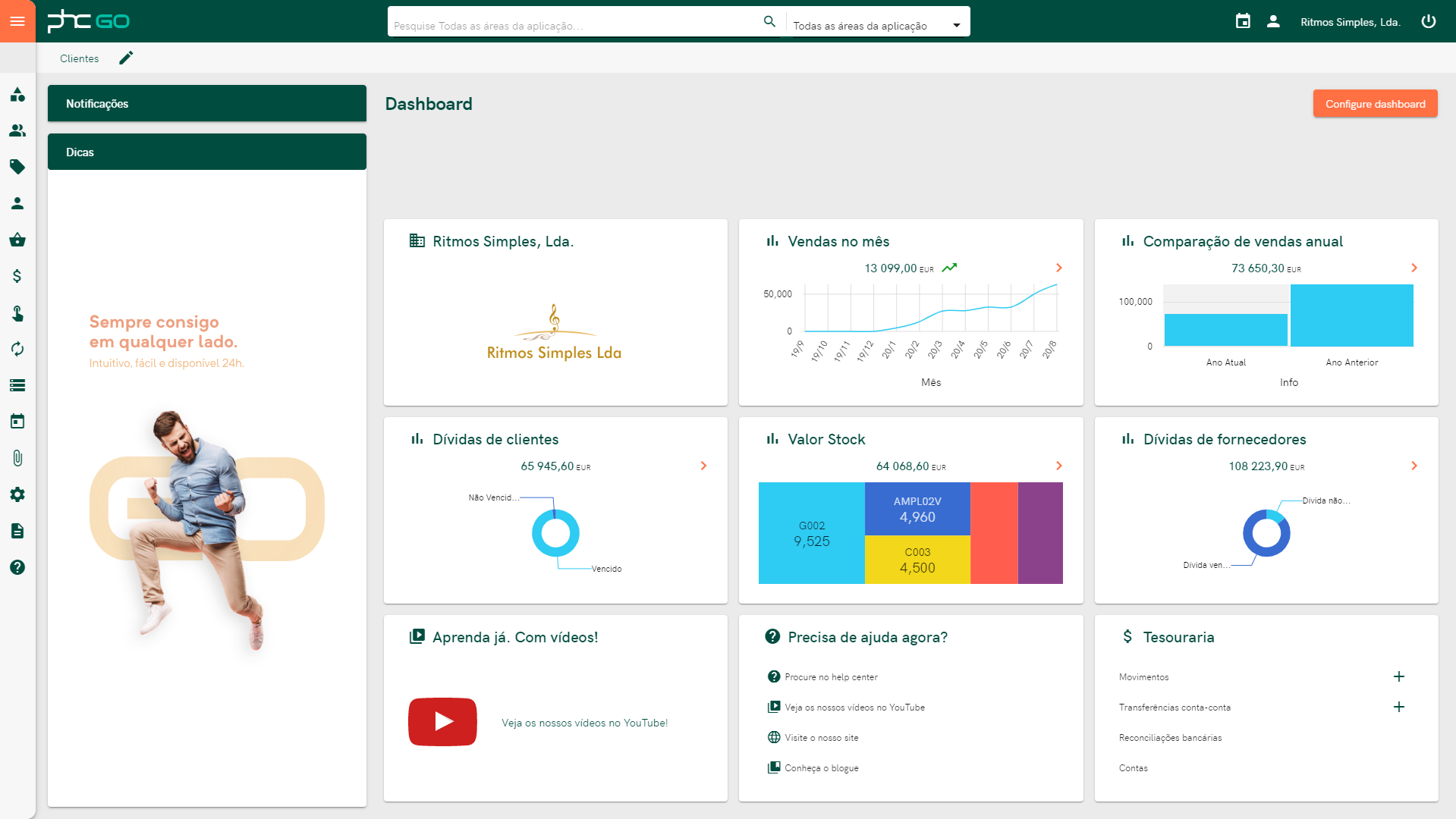Open 'Procure no help center' link
1456x819 pixels.
coord(831,677)
